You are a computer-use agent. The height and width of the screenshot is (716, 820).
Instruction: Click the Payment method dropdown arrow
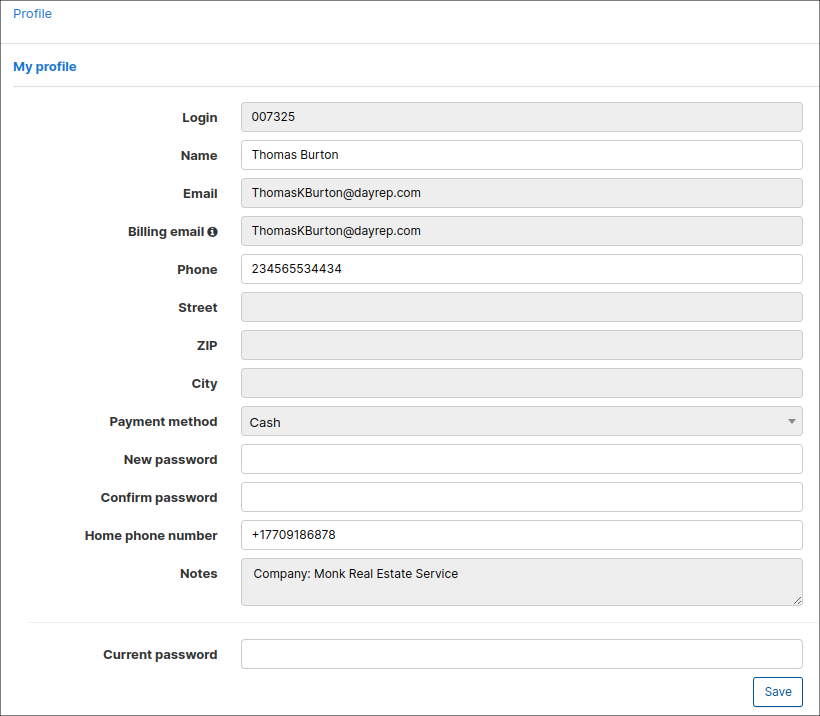(791, 422)
